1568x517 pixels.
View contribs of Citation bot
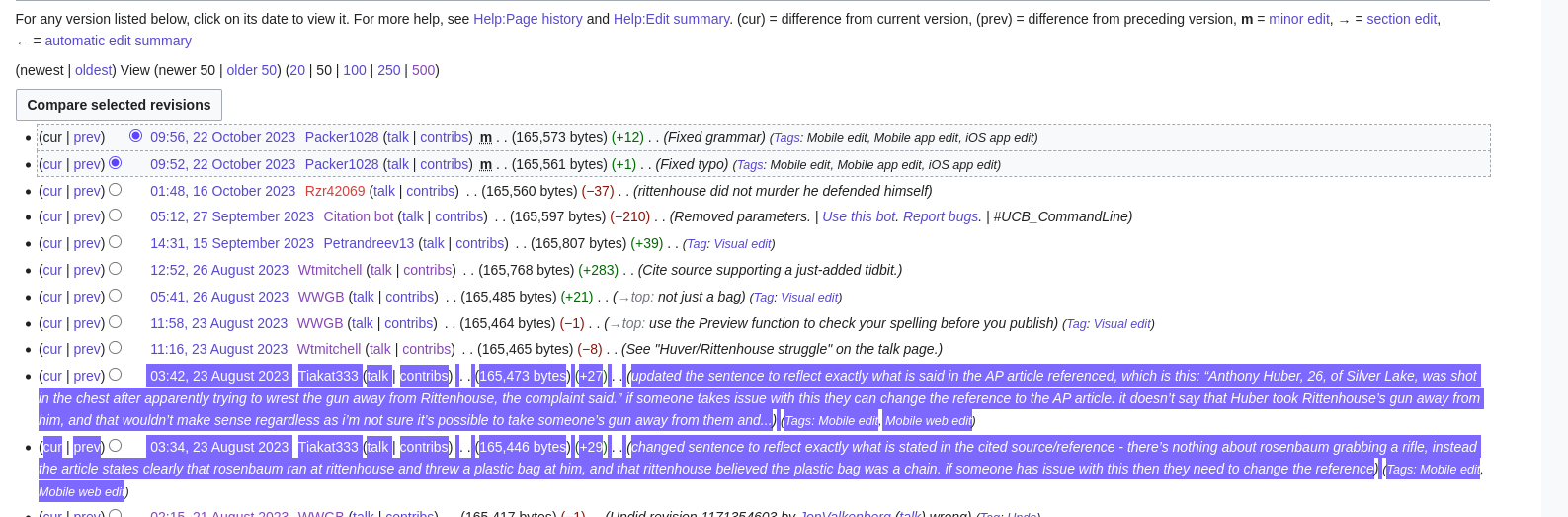click(459, 216)
